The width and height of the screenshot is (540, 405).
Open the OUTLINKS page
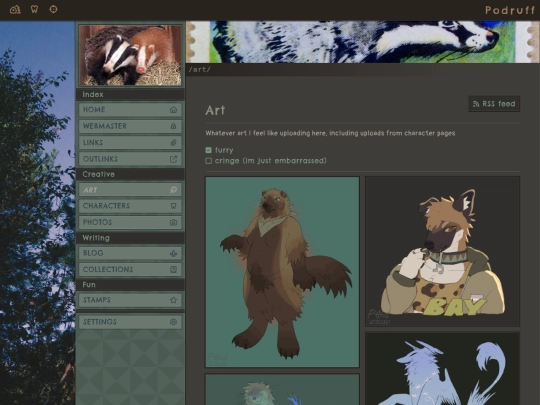point(130,159)
